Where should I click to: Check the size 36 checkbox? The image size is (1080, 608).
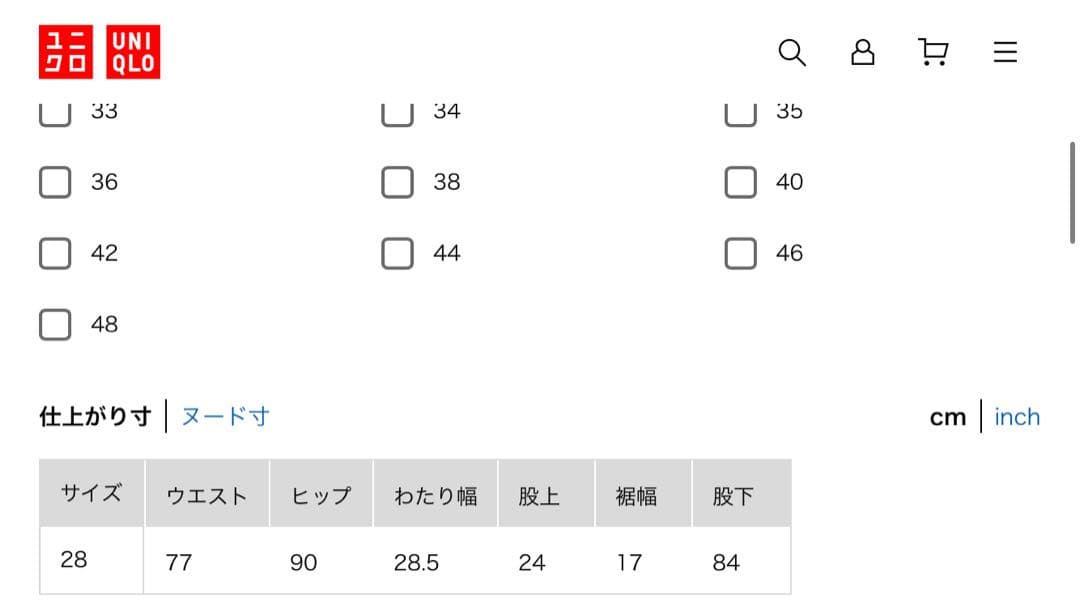click(x=55, y=182)
